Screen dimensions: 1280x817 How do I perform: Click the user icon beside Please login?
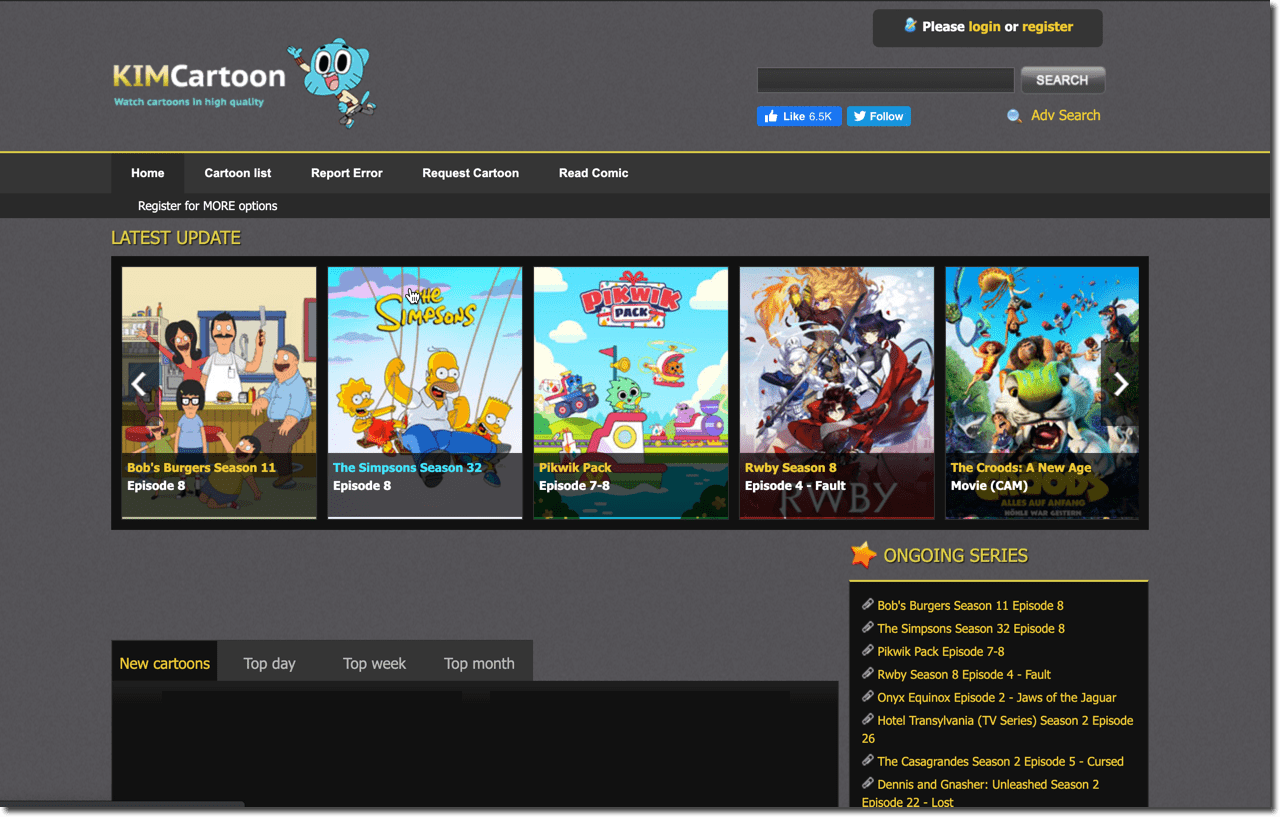[x=910, y=25]
